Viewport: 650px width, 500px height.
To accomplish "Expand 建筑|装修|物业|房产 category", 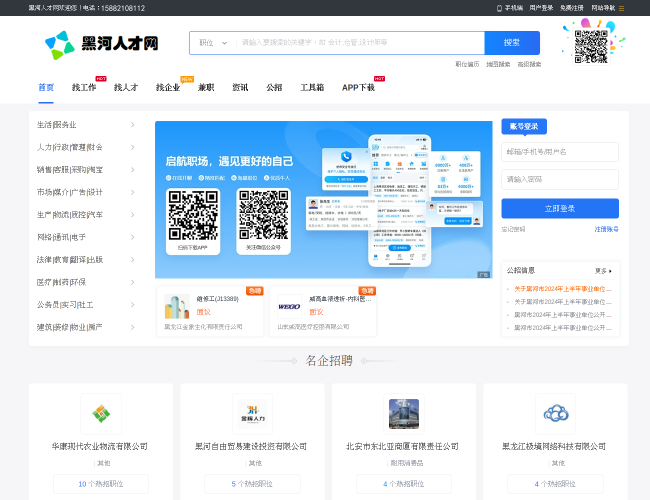I will pos(86,327).
